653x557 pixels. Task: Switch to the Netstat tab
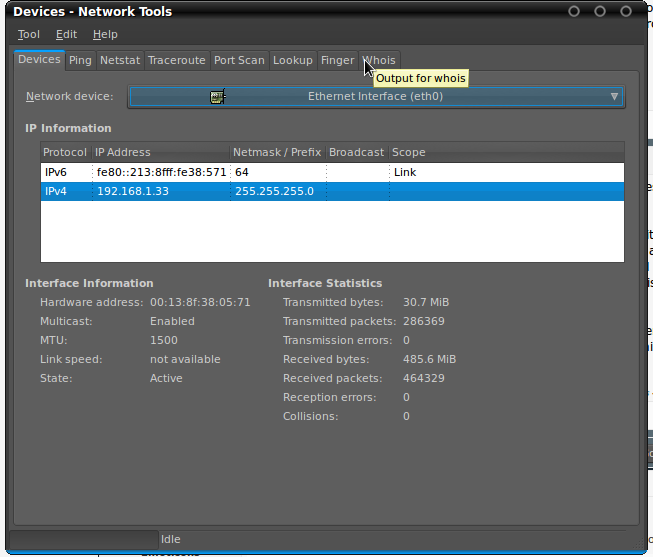coord(120,60)
